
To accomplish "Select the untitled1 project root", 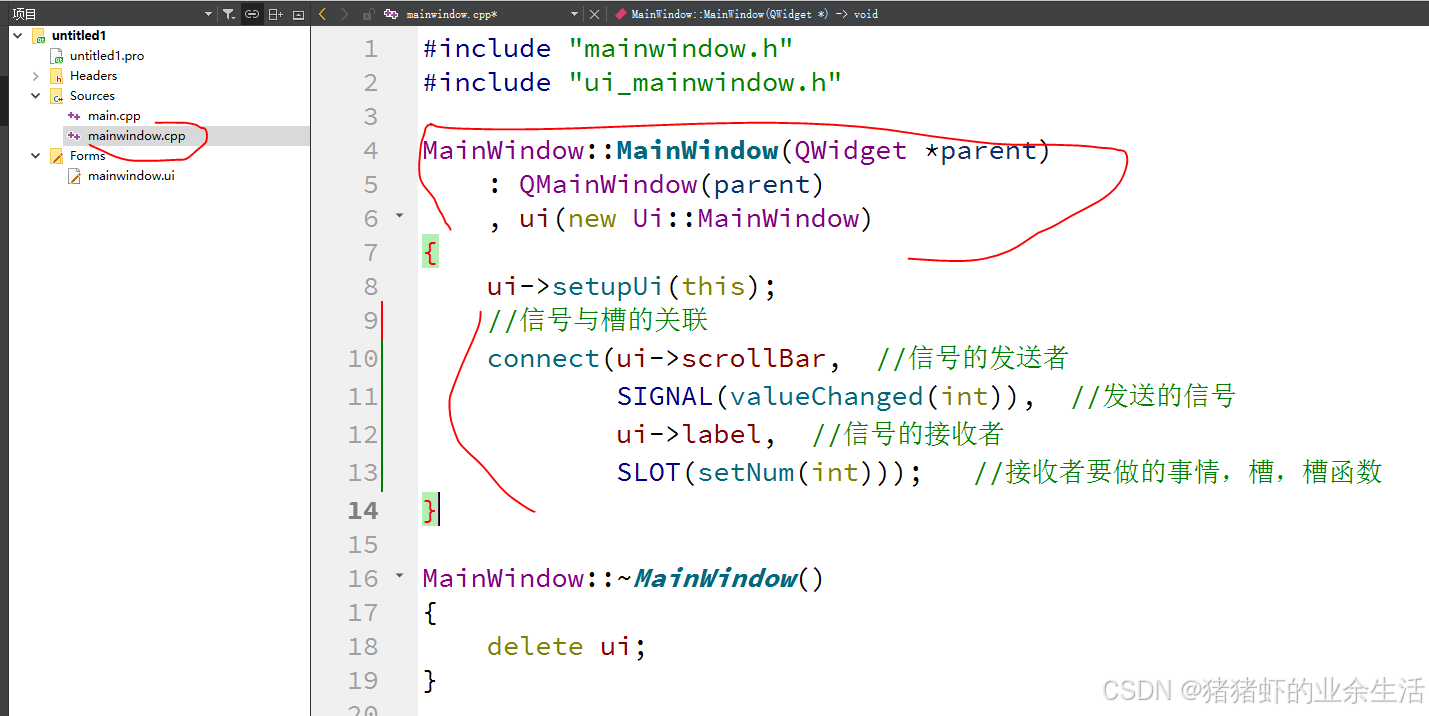I will [79, 35].
